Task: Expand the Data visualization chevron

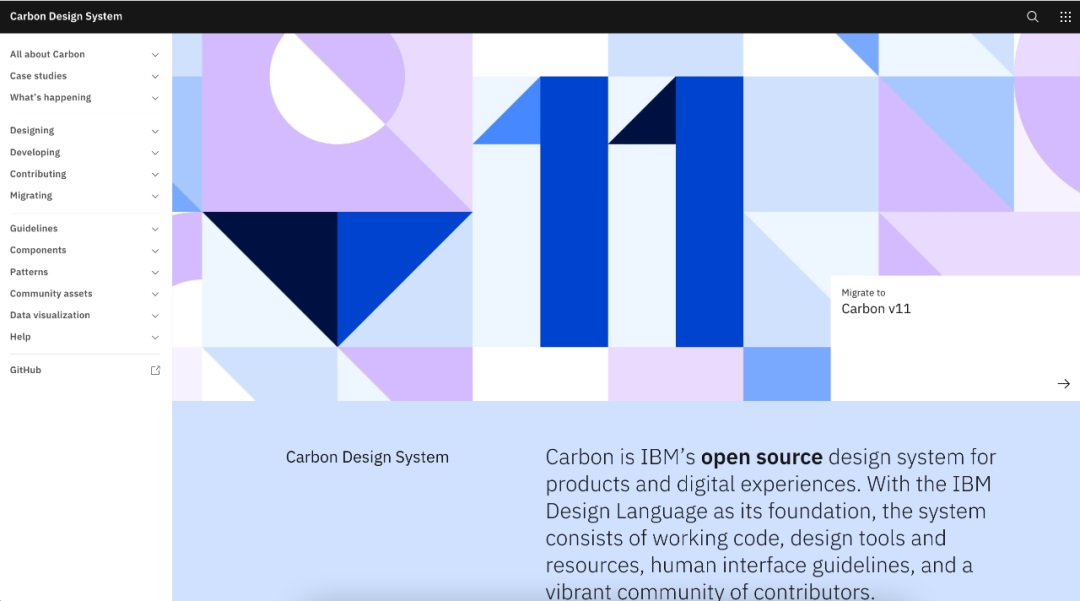Action: (155, 315)
